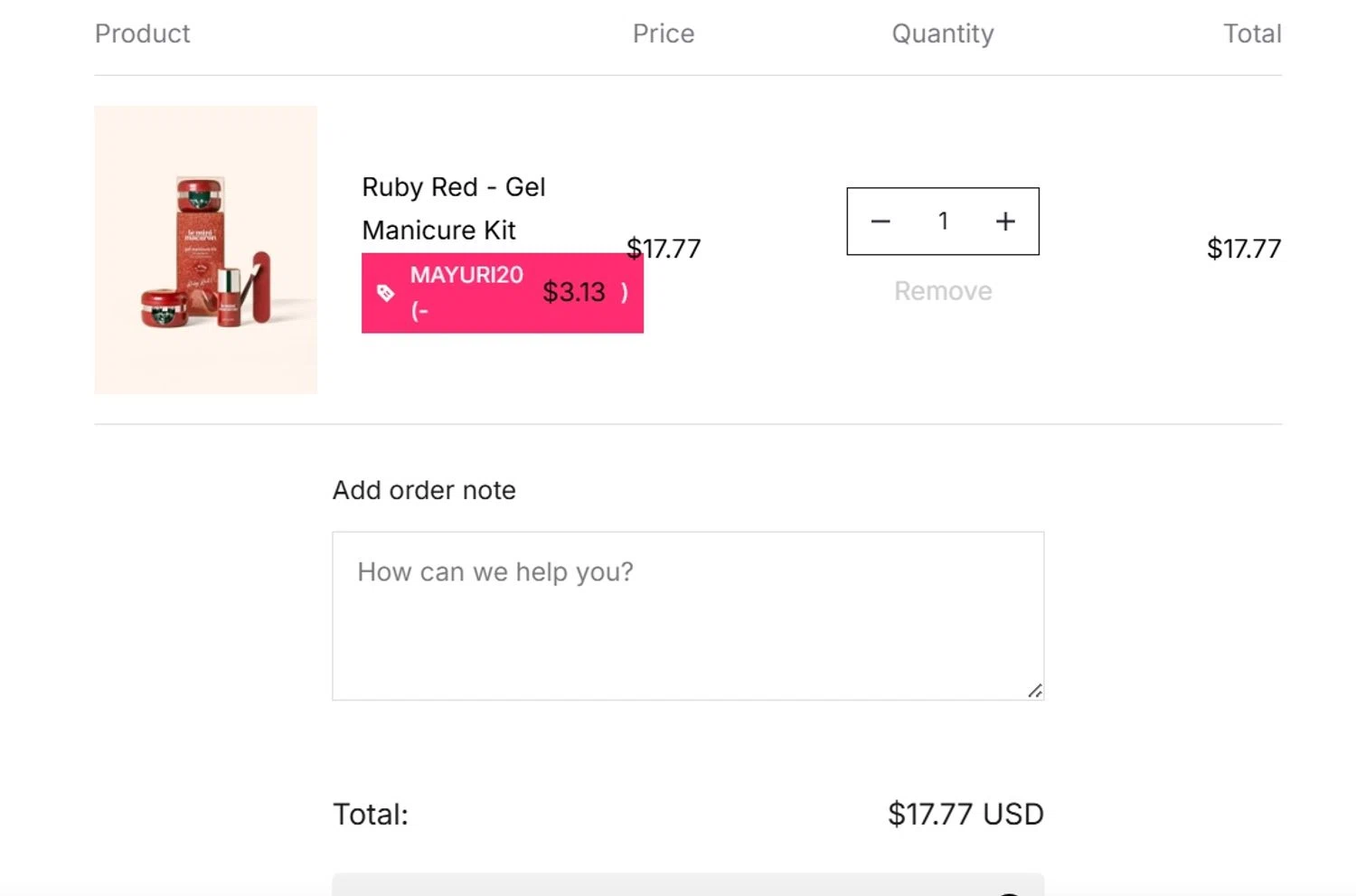Click the quantity field showing 1
The height and width of the screenshot is (896, 1356).
click(x=943, y=222)
